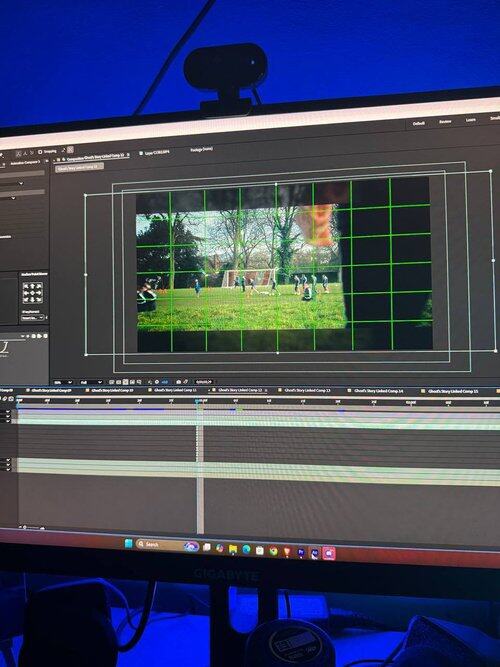Open Google Chrome from the taskbar
The image size is (500, 667).
click(x=273, y=551)
